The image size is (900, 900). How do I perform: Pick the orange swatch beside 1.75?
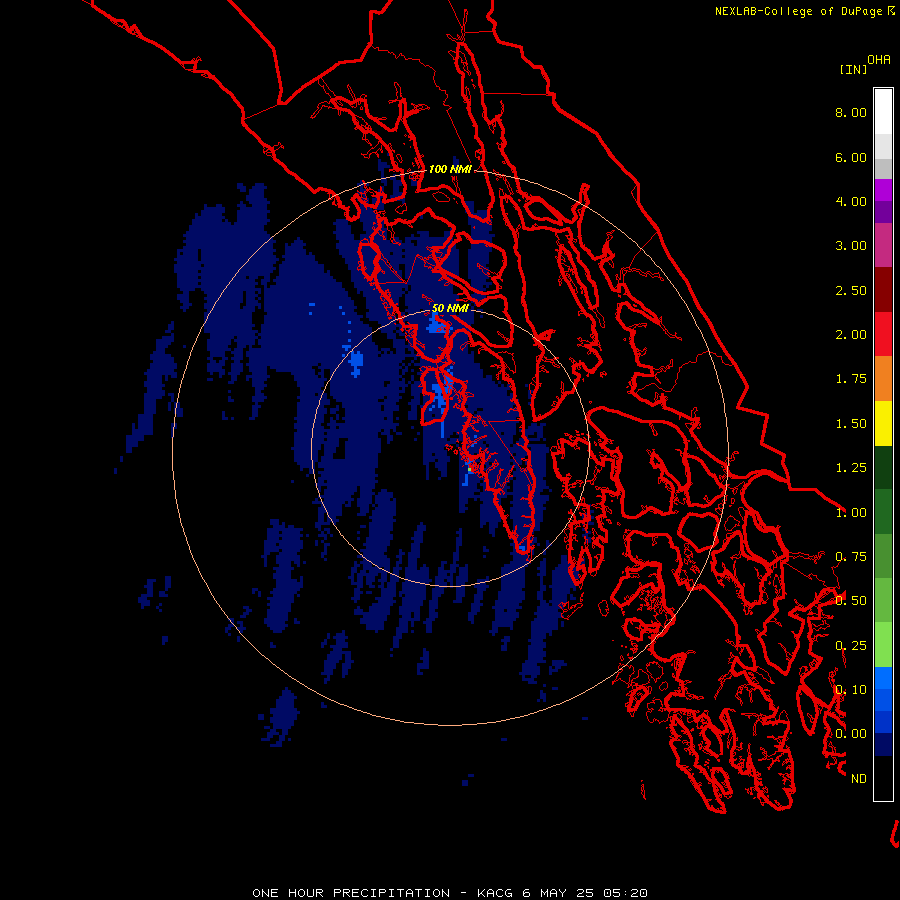[x=883, y=379]
